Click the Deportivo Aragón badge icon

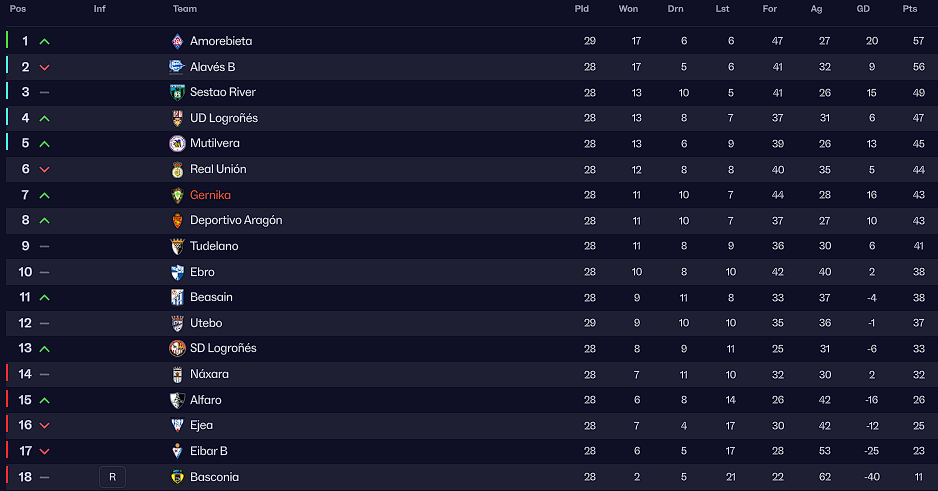pyautogui.click(x=177, y=221)
